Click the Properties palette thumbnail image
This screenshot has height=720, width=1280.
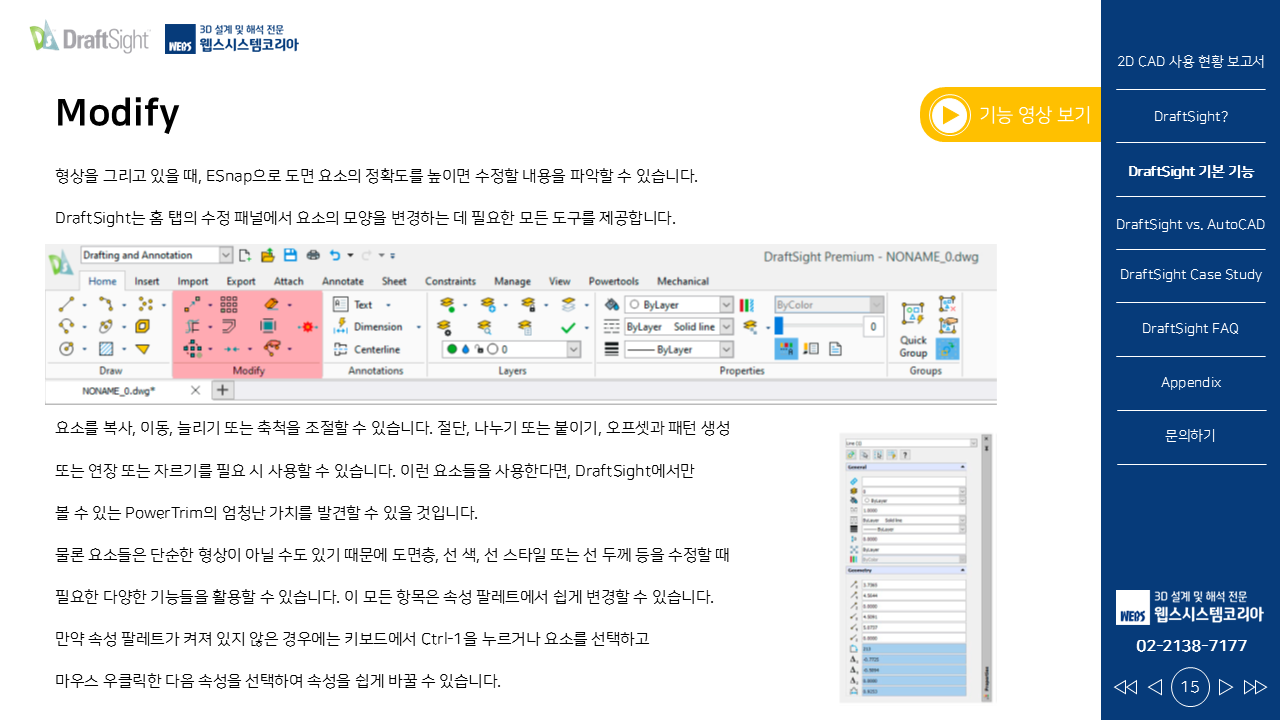(x=918, y=568)
